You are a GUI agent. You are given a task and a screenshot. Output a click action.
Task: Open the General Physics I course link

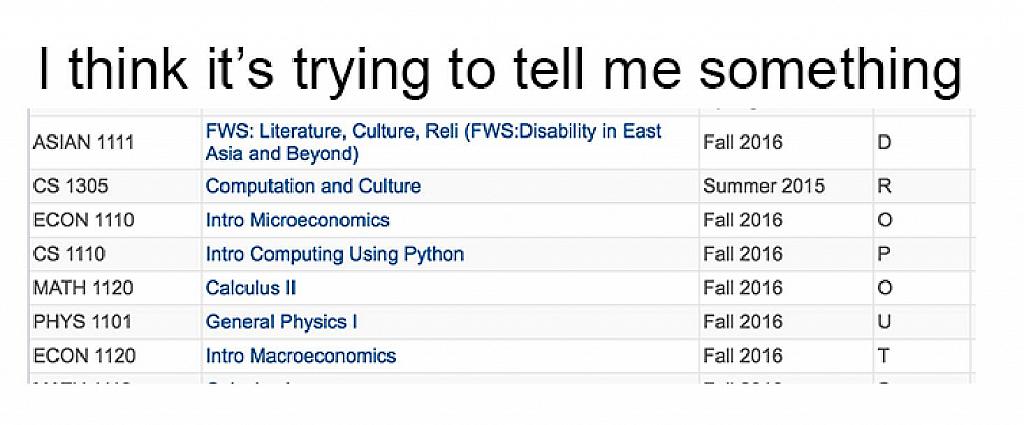click(x=281, y=322)
